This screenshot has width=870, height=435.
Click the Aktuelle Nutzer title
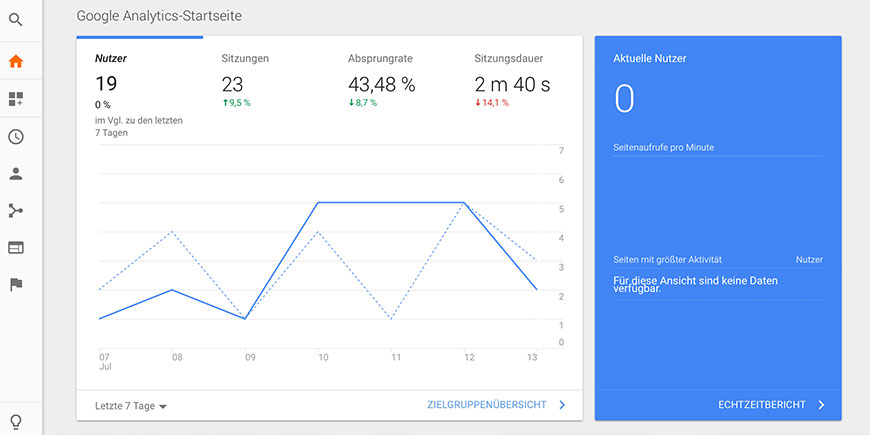pos(650,58)
